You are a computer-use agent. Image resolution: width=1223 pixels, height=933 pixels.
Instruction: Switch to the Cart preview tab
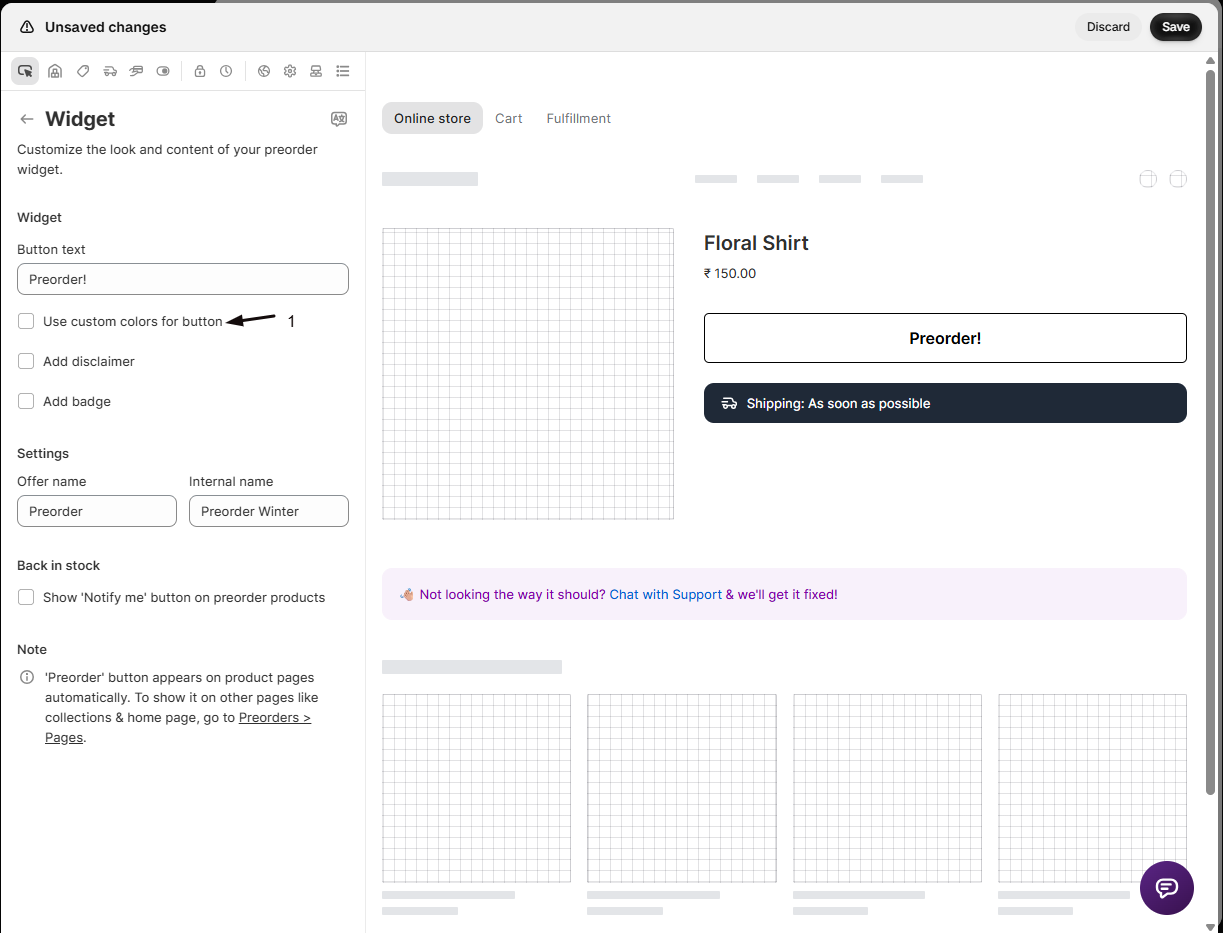(x=509, y=118)
